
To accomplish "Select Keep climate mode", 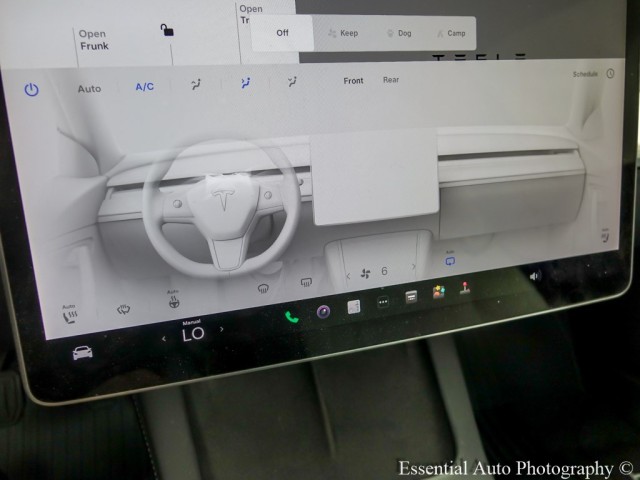I will (x=343, y=33).
